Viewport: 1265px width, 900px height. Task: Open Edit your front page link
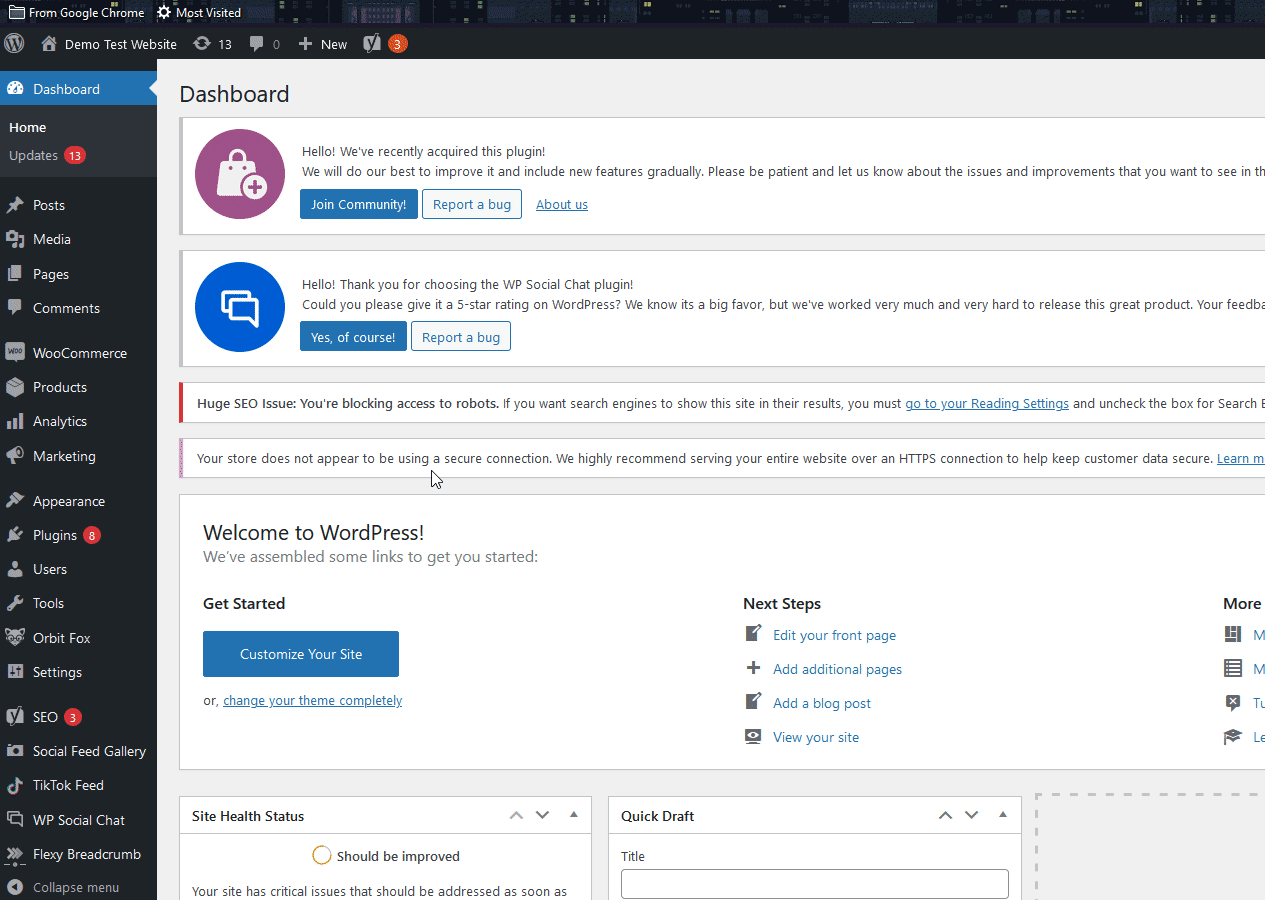834,635
